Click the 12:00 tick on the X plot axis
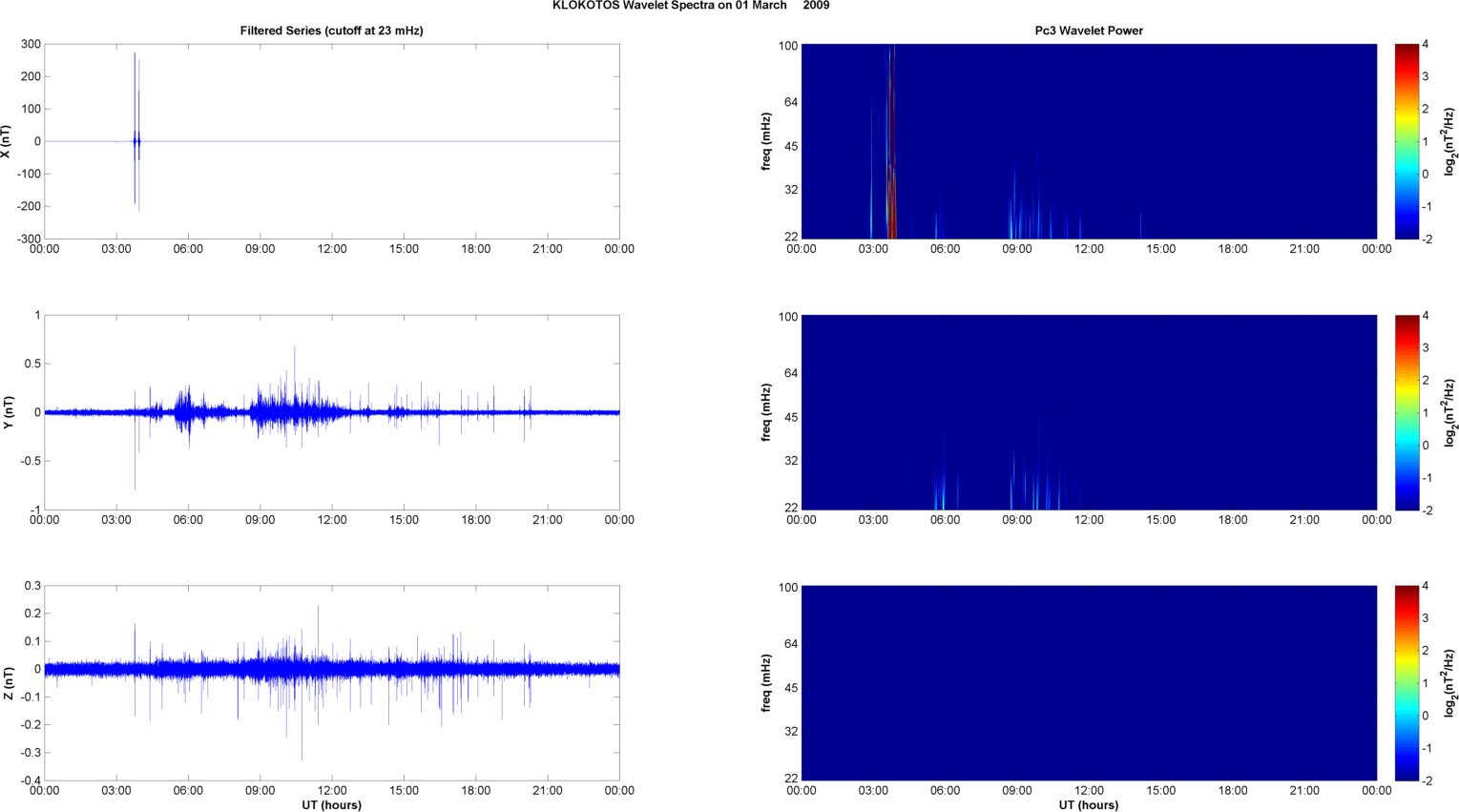Screen dimensions: 1459x812 coord(332,249)
